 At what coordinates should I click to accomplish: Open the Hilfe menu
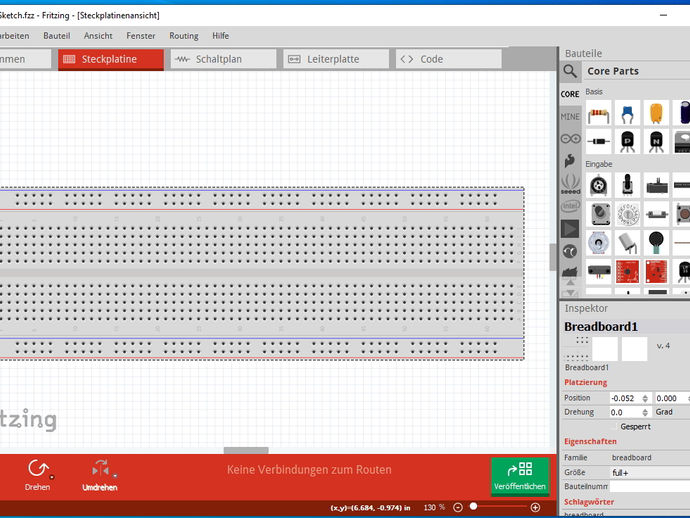point(220,36)
